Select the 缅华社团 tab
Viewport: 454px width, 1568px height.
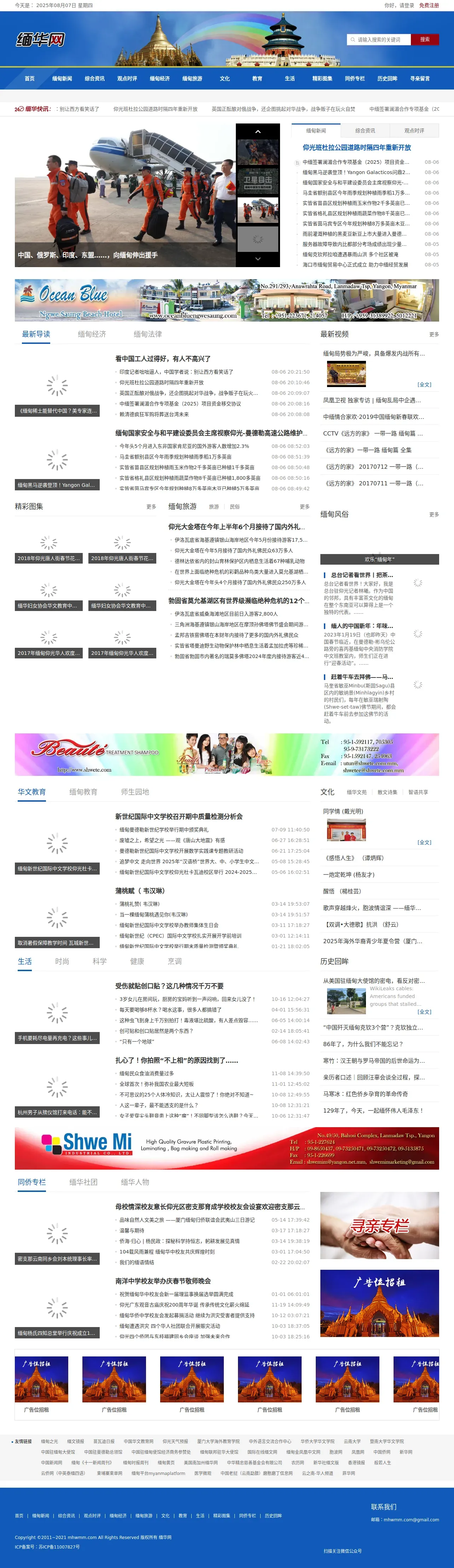(83, 1182)
